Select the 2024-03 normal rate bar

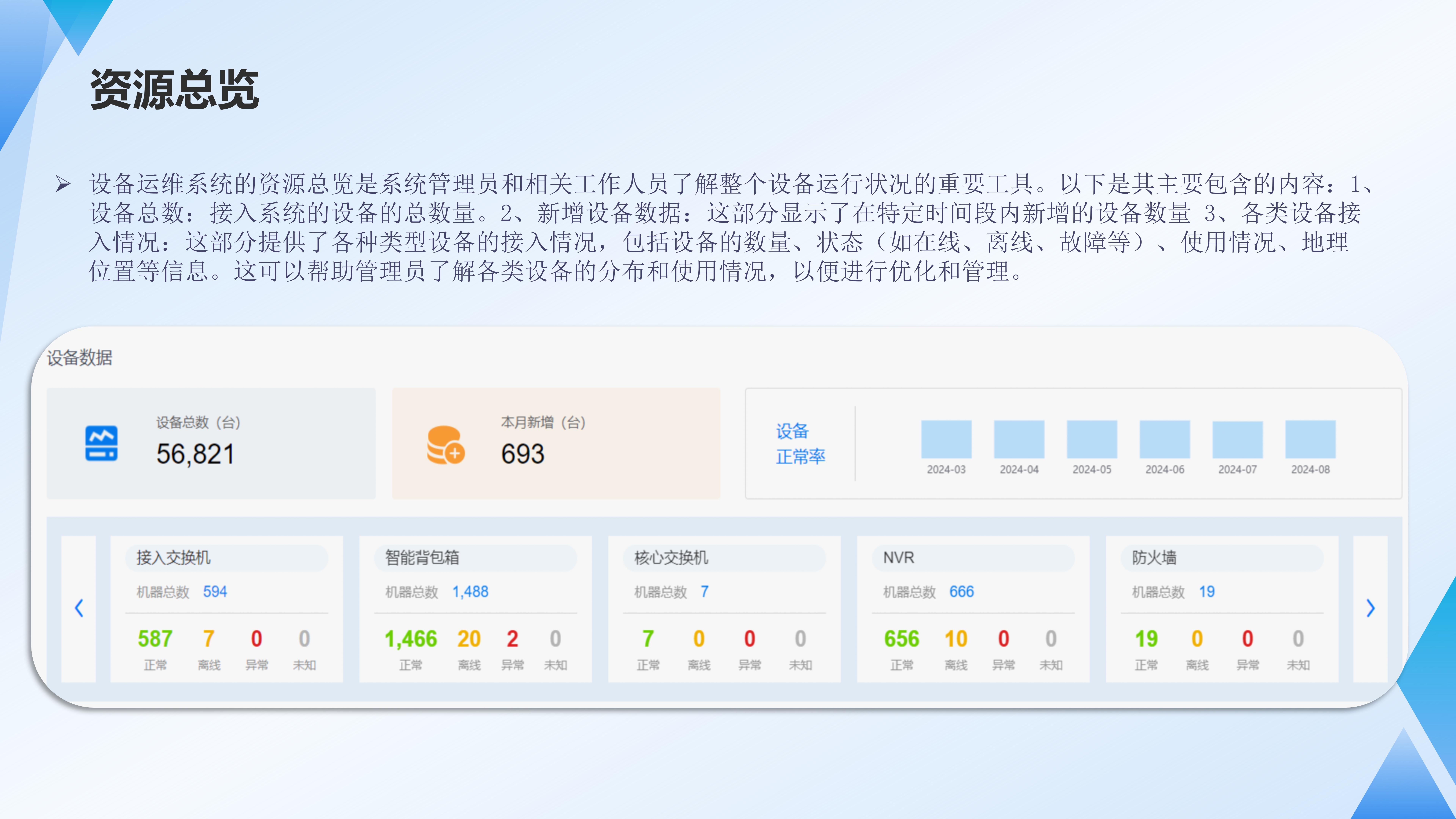tap(946, 439)
